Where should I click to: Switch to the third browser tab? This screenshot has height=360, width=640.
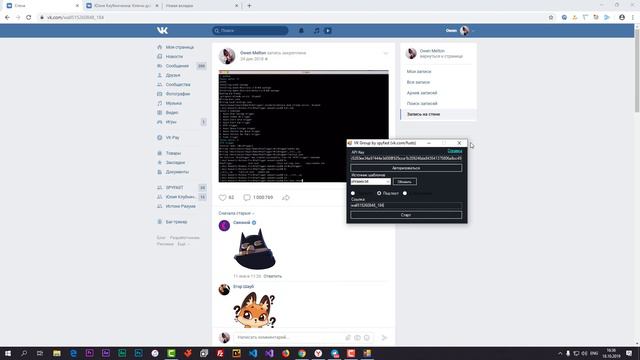(201, 6)
